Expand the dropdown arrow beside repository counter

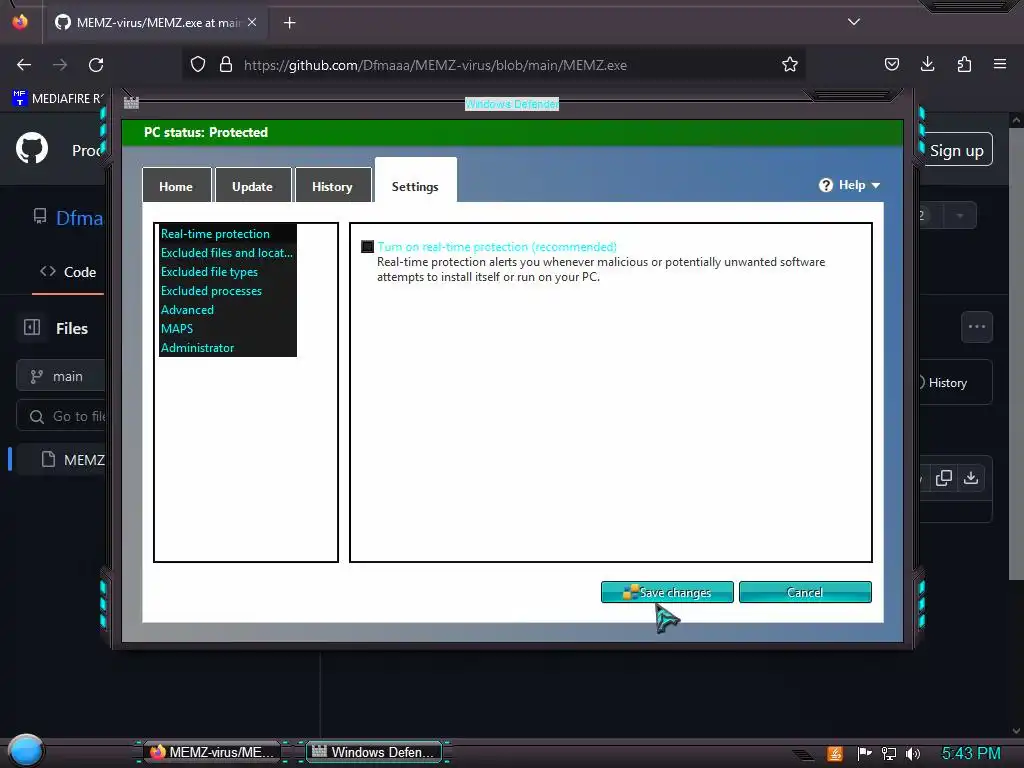pos(960,216)
